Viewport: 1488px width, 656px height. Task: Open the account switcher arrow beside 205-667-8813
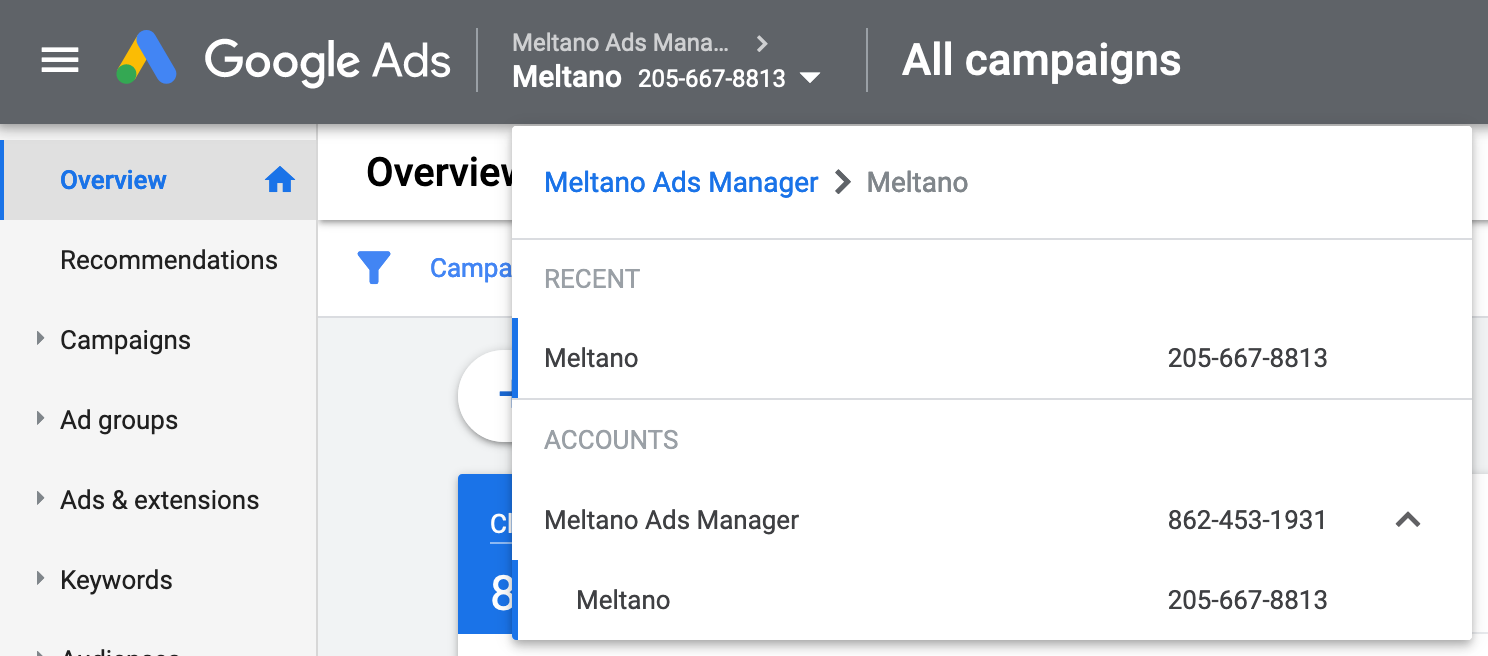[810, 77]
